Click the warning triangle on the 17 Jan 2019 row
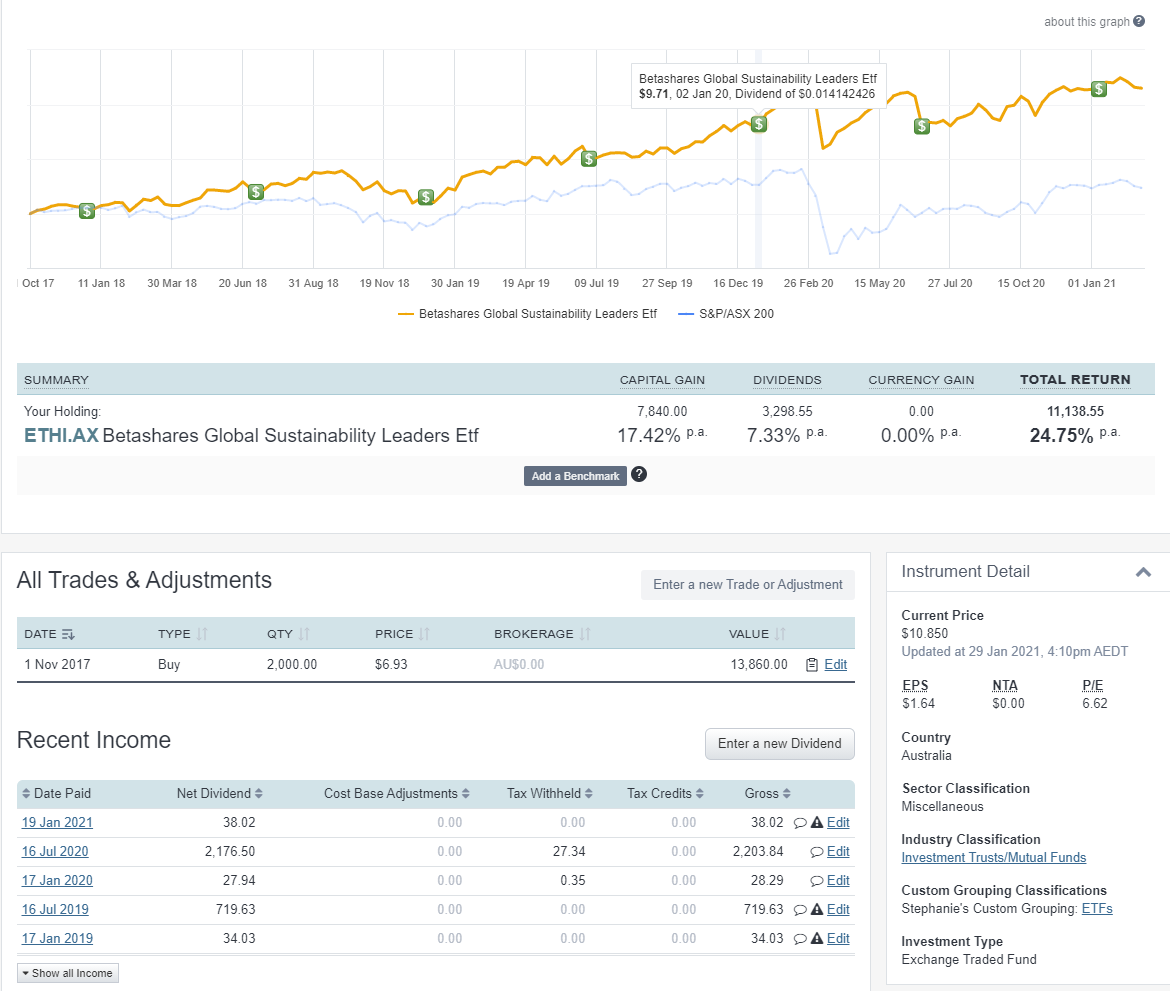This screenshot has width=1170, height=991. tap(817, 938)
